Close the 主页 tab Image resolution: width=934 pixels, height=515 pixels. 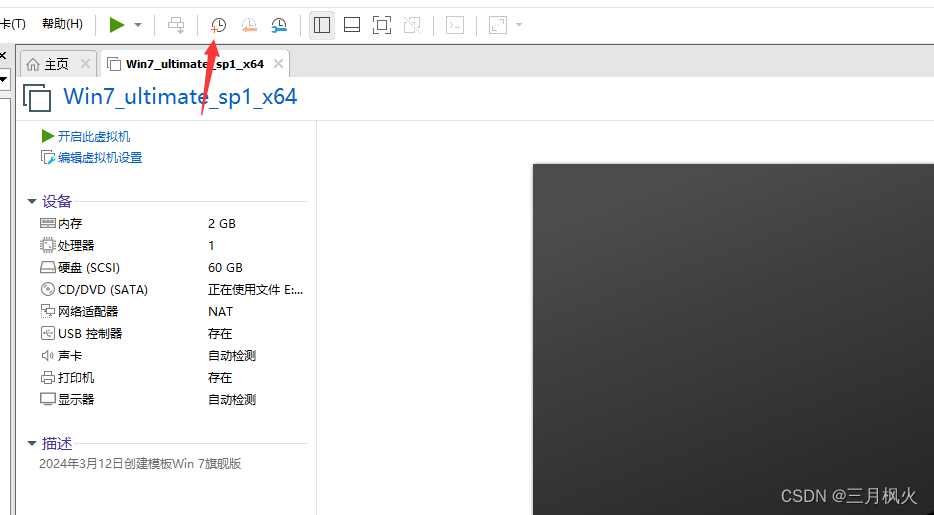click(x=85, y=63)
